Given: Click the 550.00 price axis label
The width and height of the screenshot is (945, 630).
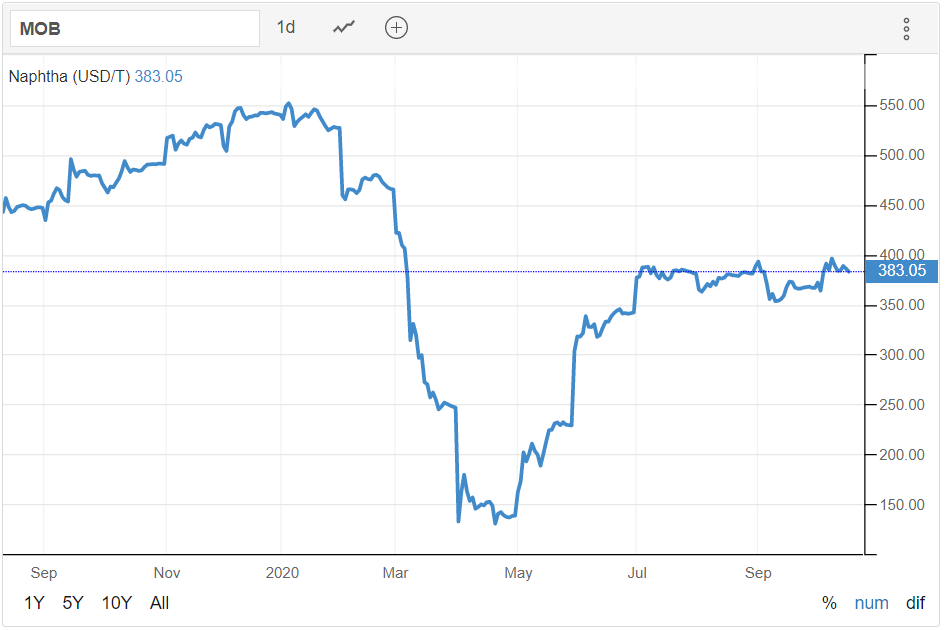Looking at the screenshot, I should 901,105.
